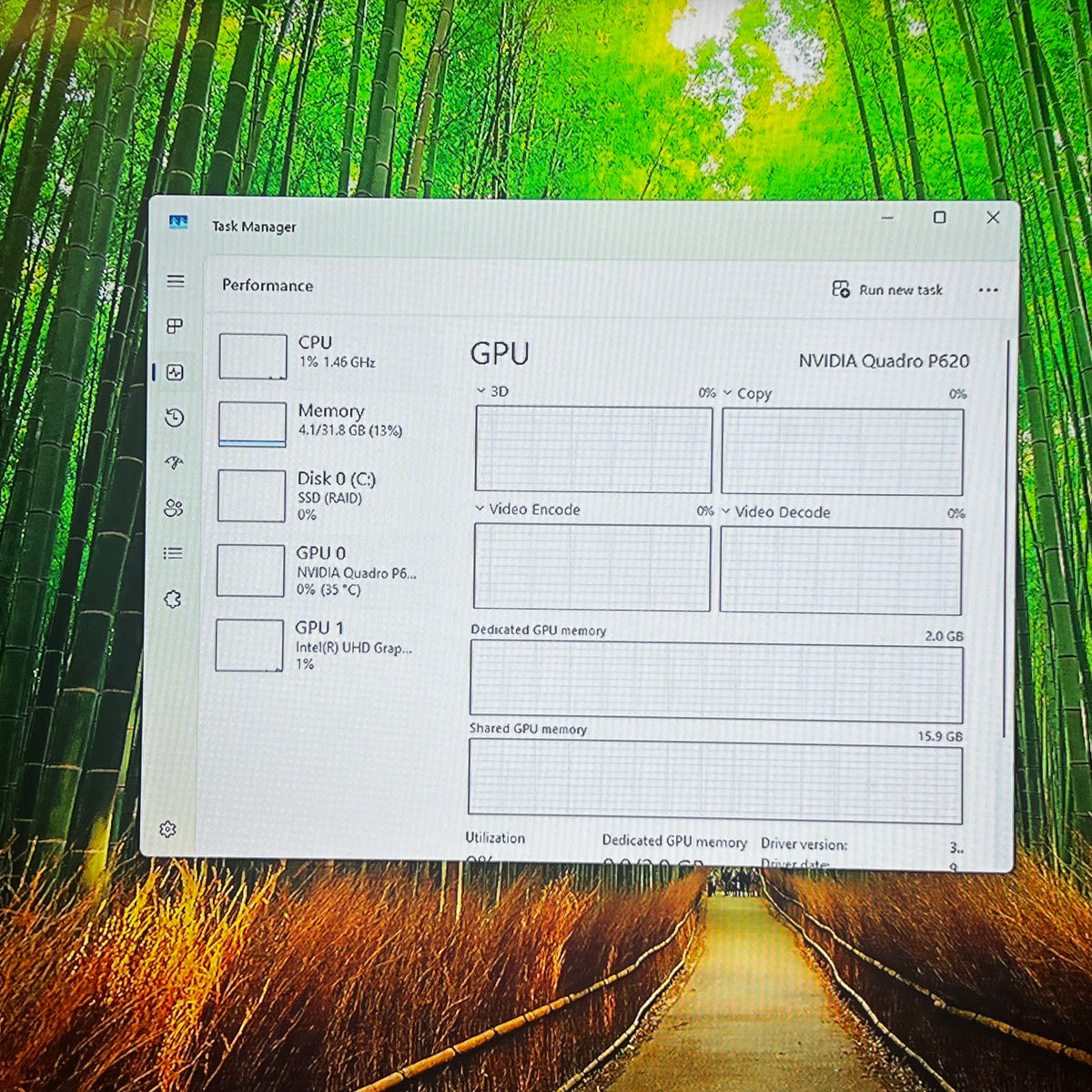
Task: Go to the Processes page icon
Action: click(175, 326)
